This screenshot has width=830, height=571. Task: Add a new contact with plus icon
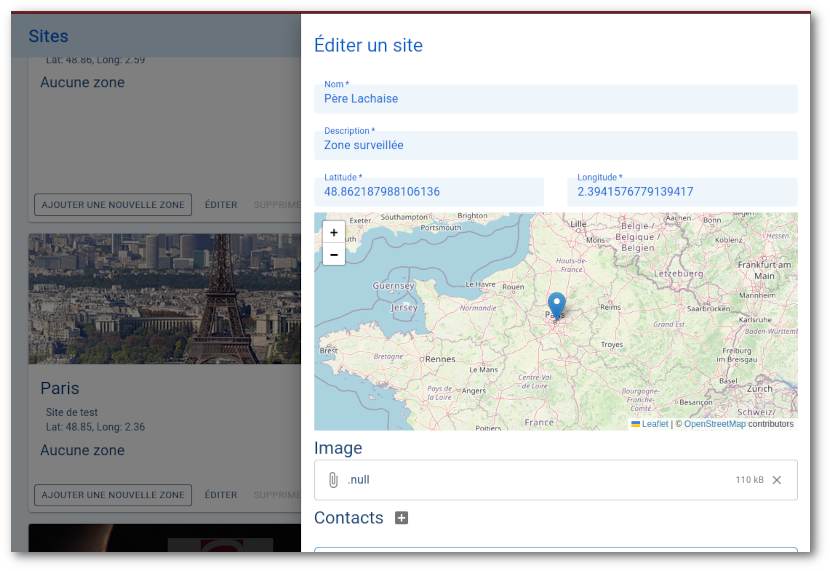coord(401,518)
